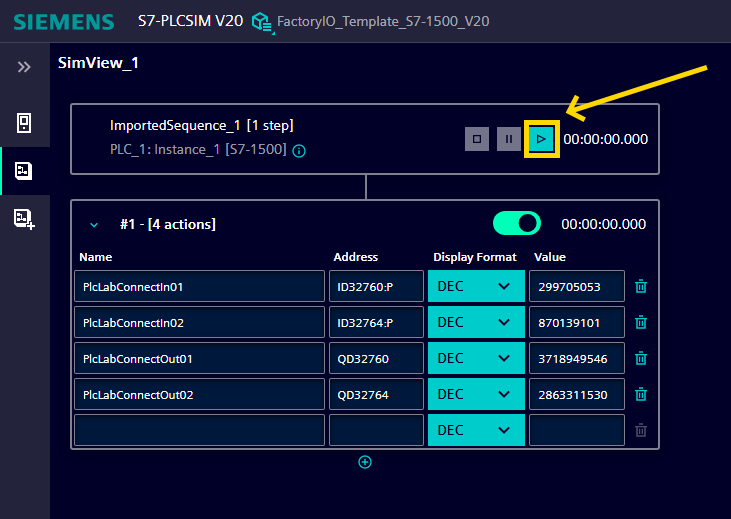This screenshot has height=519, width=731.
Task: Open display format dropdown for PlcLabConnectOut02
Action: coord(476,394)
